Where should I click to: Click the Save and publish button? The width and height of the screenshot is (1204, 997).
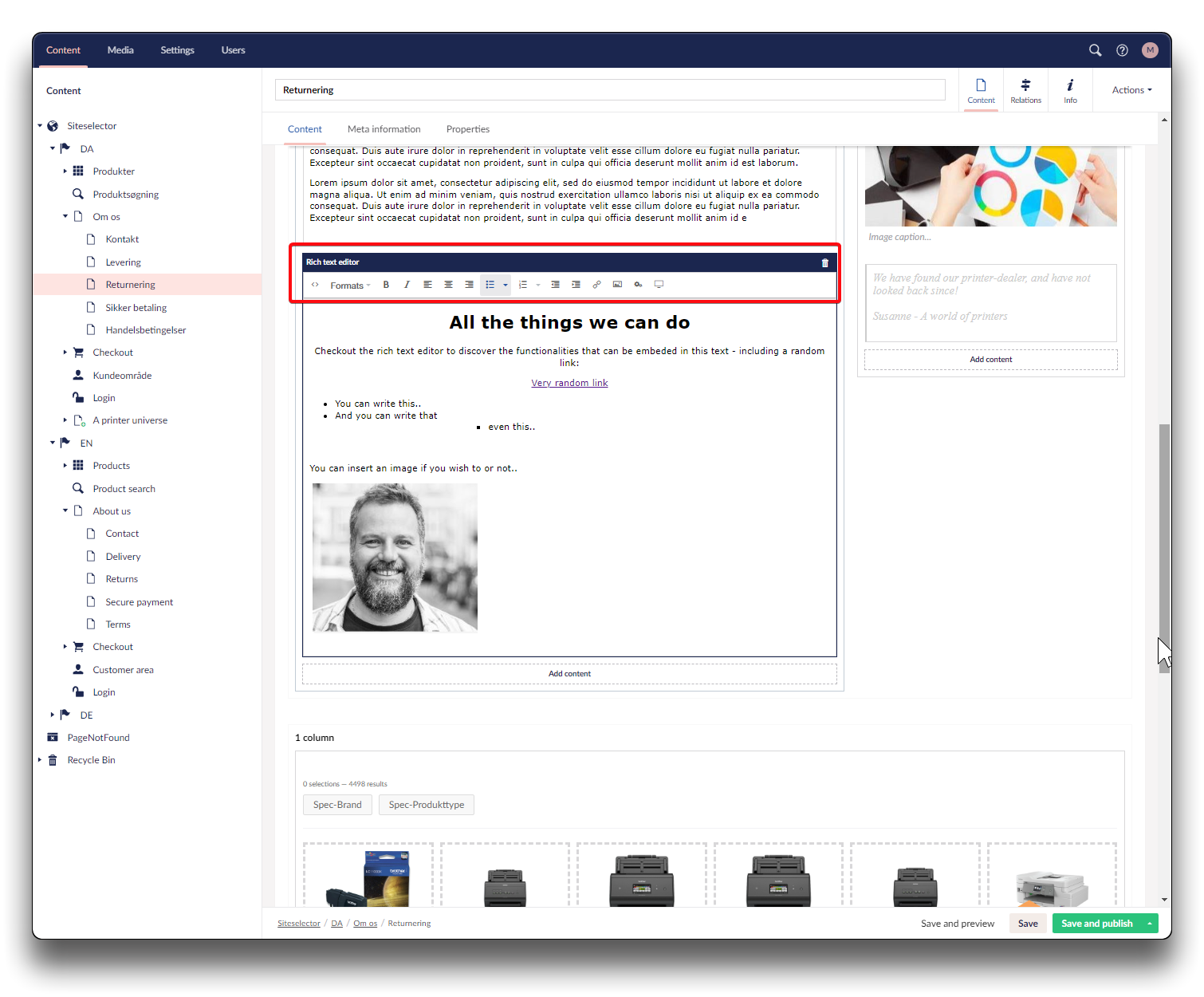[1096, 924]
